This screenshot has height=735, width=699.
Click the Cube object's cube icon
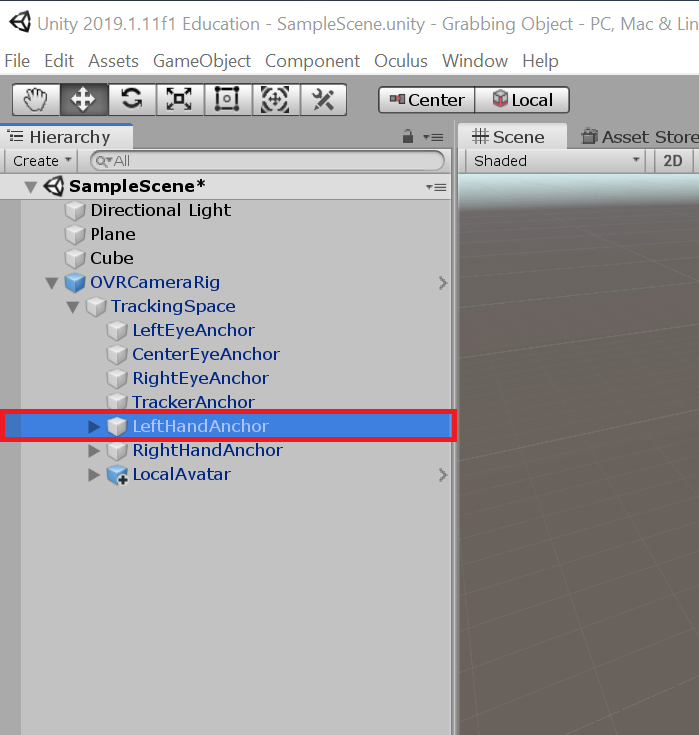pyautogui.click(x=75, y=259)
